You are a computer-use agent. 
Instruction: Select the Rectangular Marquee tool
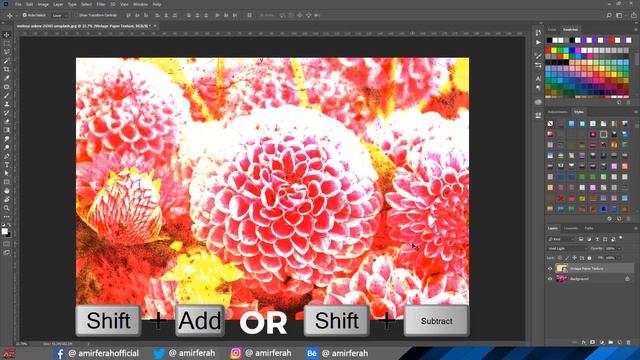(x=7, y=44)
